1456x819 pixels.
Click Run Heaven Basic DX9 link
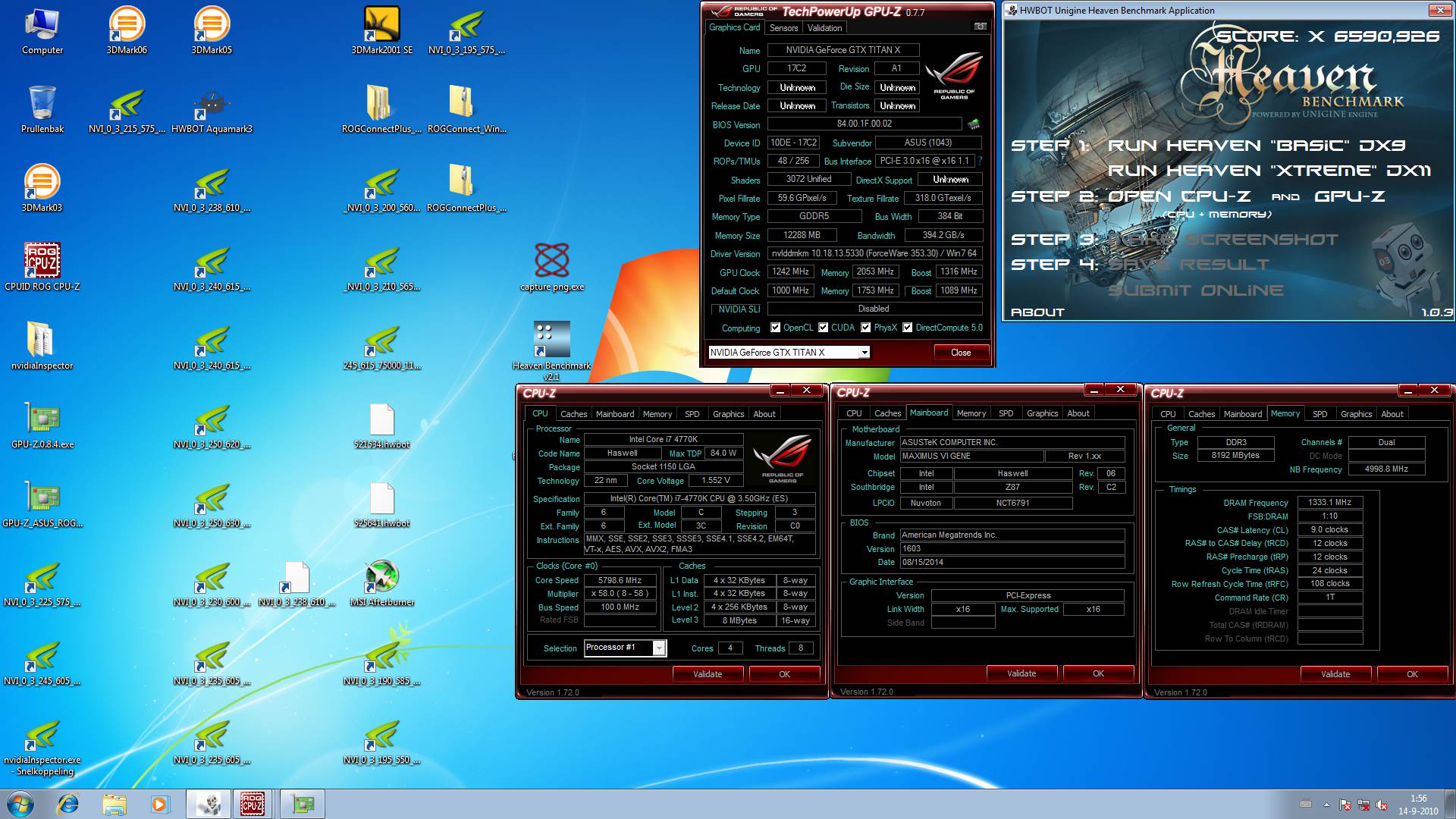[1257, 146]
